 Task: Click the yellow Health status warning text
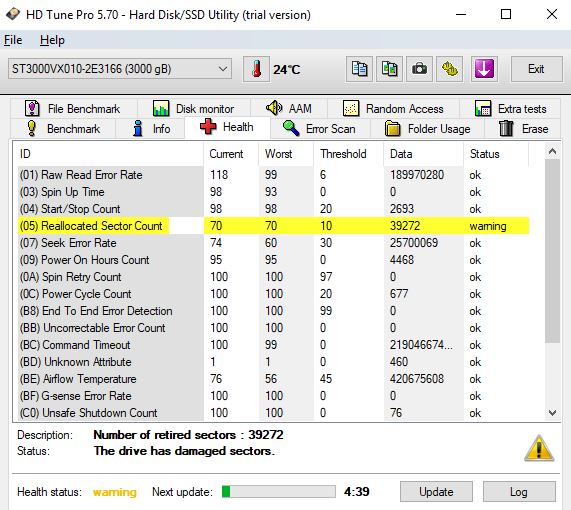click(115, 492)
